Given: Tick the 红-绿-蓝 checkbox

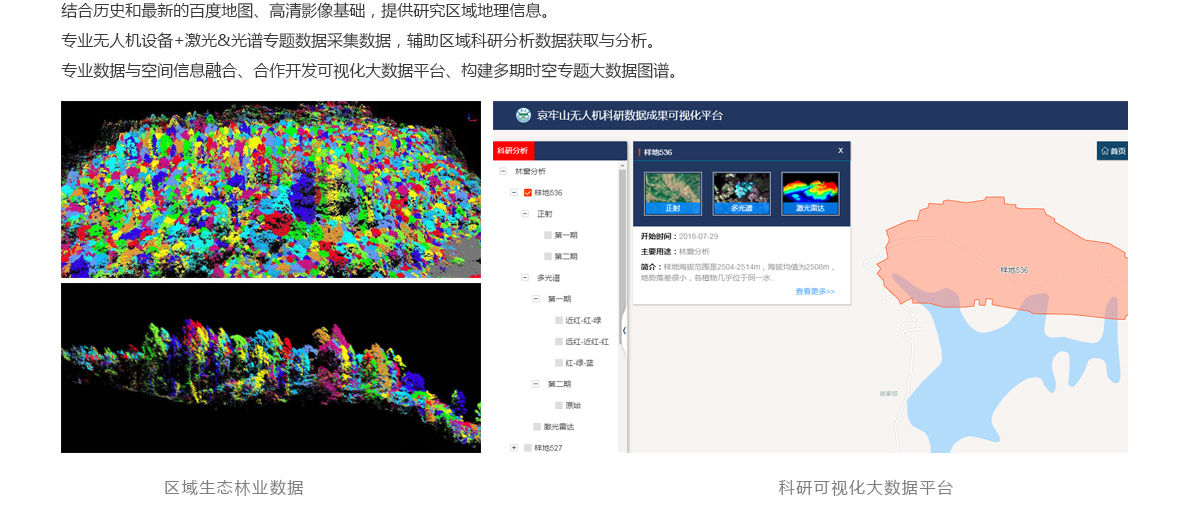Looking at the screenshot, I should pos(559,363).
